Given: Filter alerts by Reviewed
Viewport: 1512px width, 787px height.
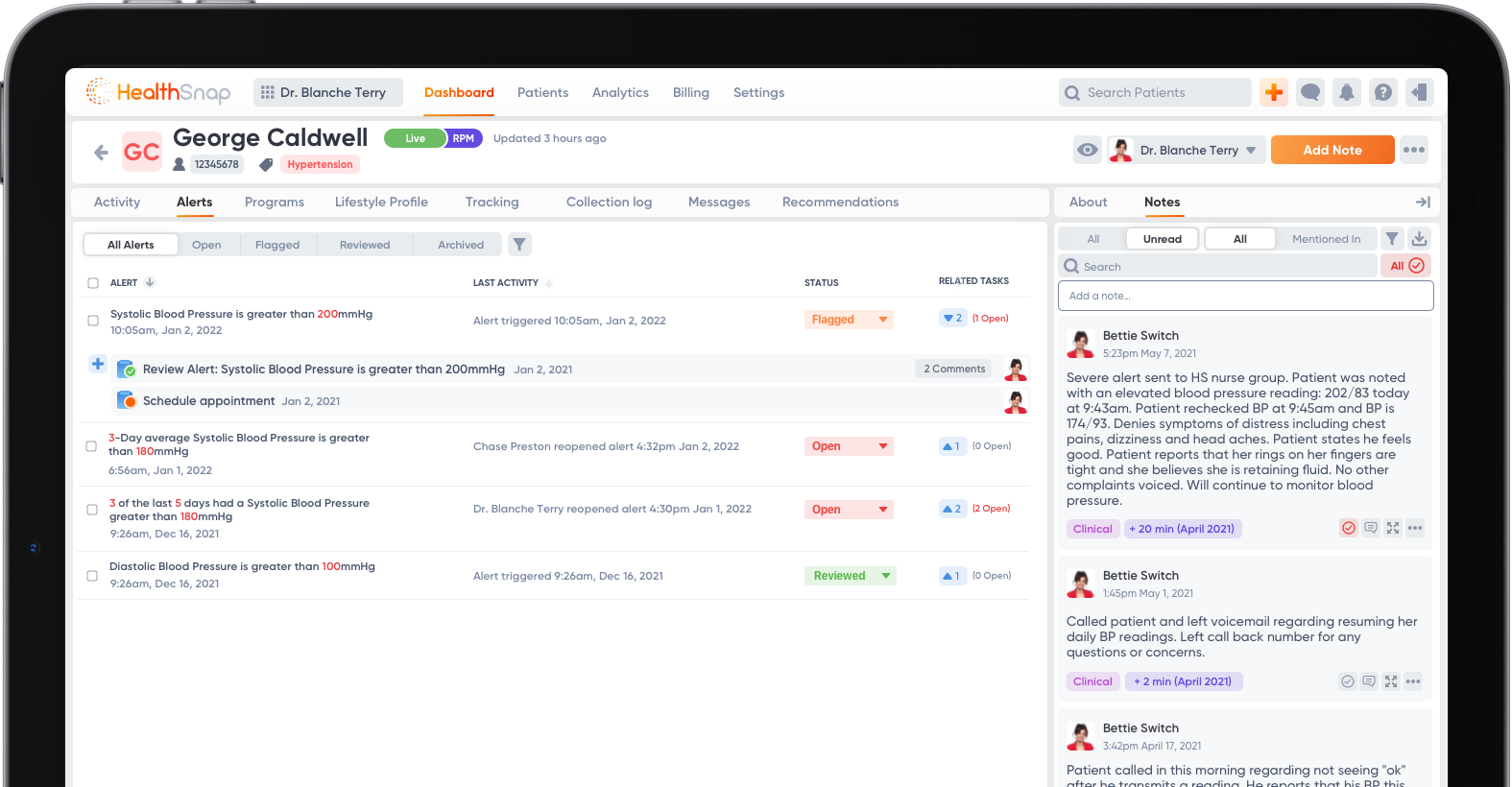Looking at the screenshot, I should (x=365, y=245).
